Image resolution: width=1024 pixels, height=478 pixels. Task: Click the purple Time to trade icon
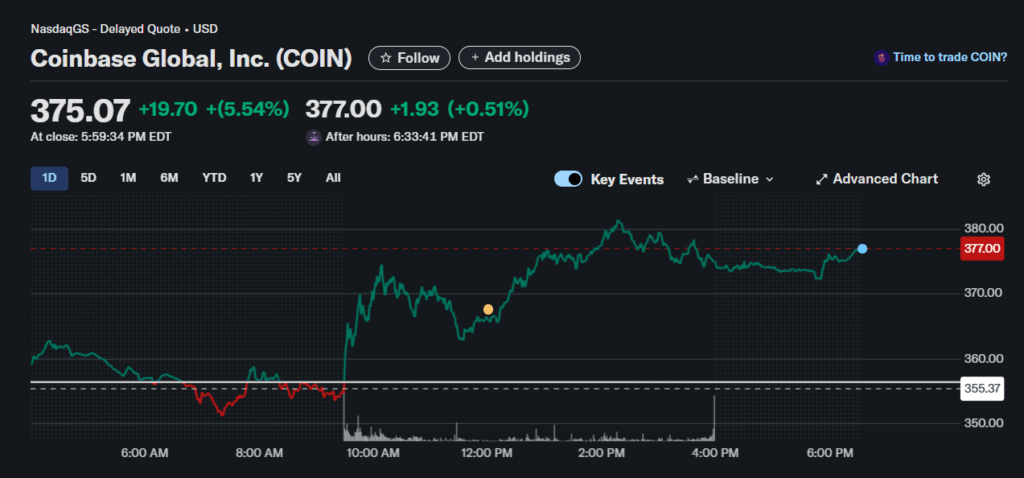coord(882,57)
